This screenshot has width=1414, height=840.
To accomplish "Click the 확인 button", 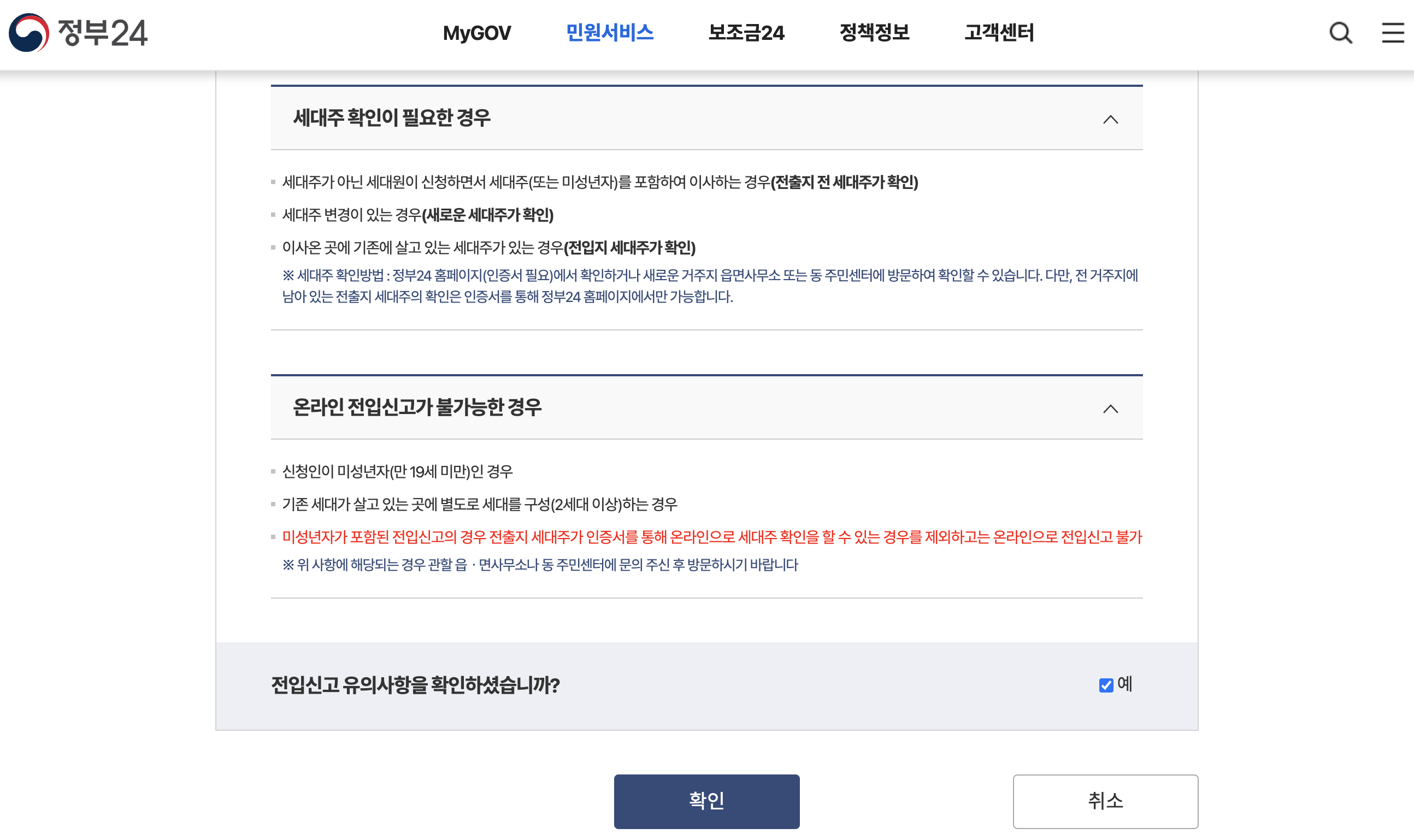I will (706, 801).
